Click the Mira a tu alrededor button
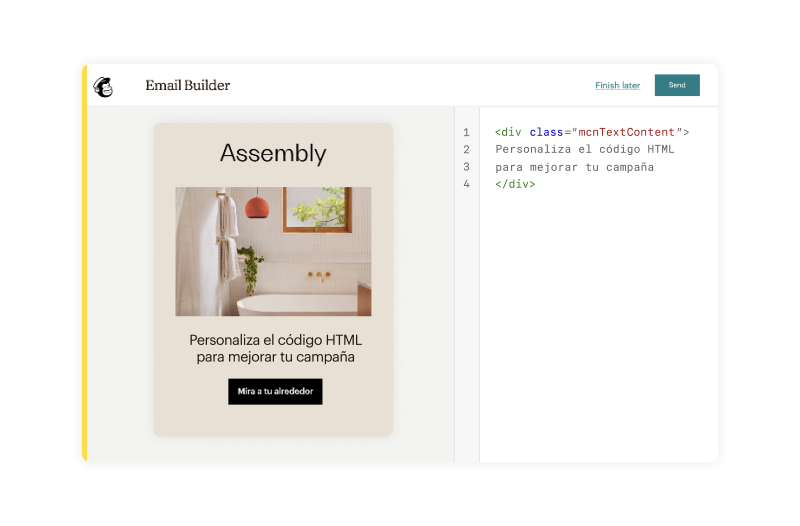 [275, 392]
